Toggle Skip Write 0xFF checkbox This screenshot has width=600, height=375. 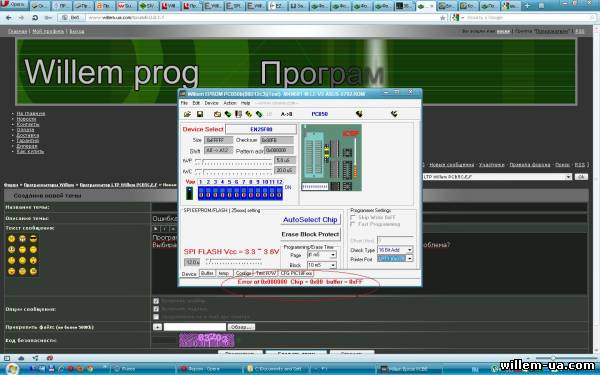point(353,217)
